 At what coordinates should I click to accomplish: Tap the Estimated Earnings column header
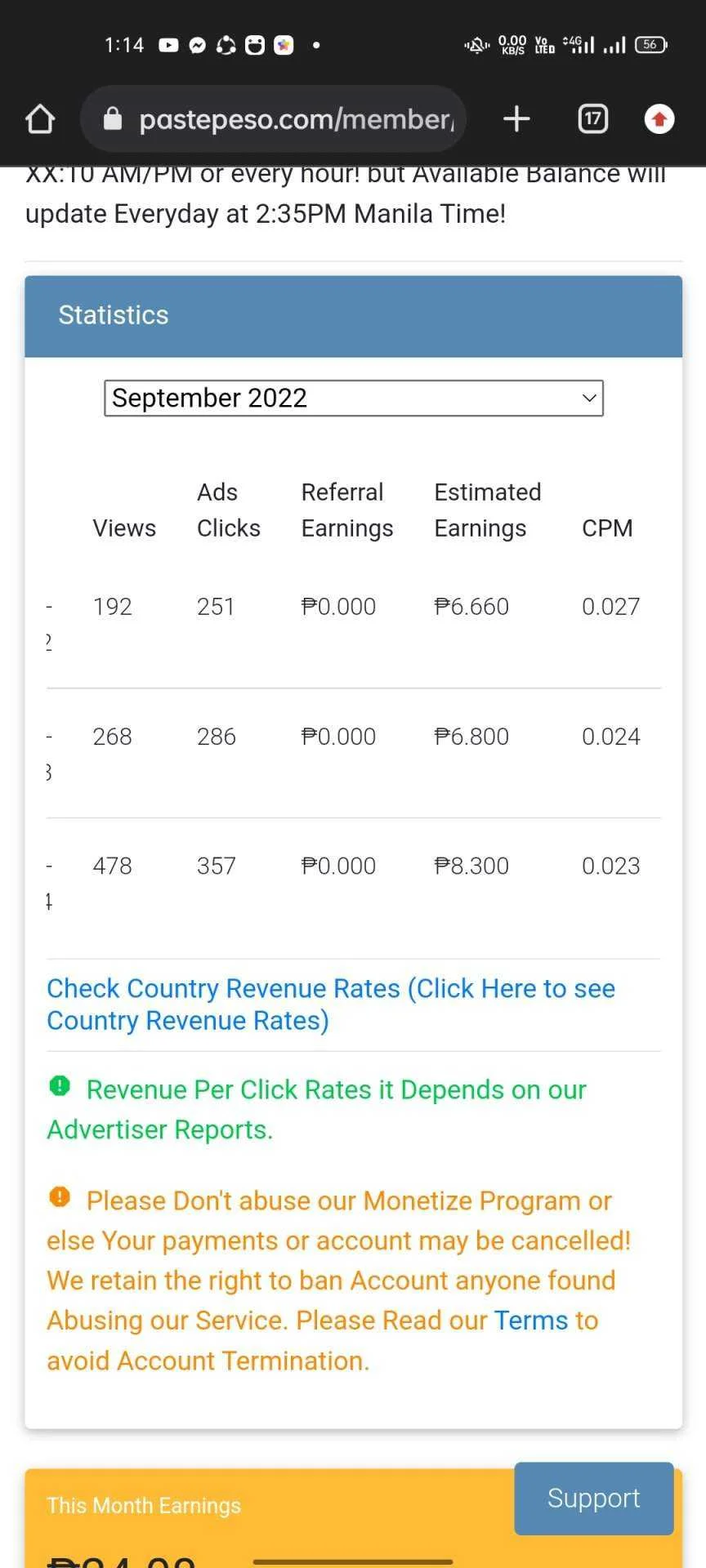(488, 510)
